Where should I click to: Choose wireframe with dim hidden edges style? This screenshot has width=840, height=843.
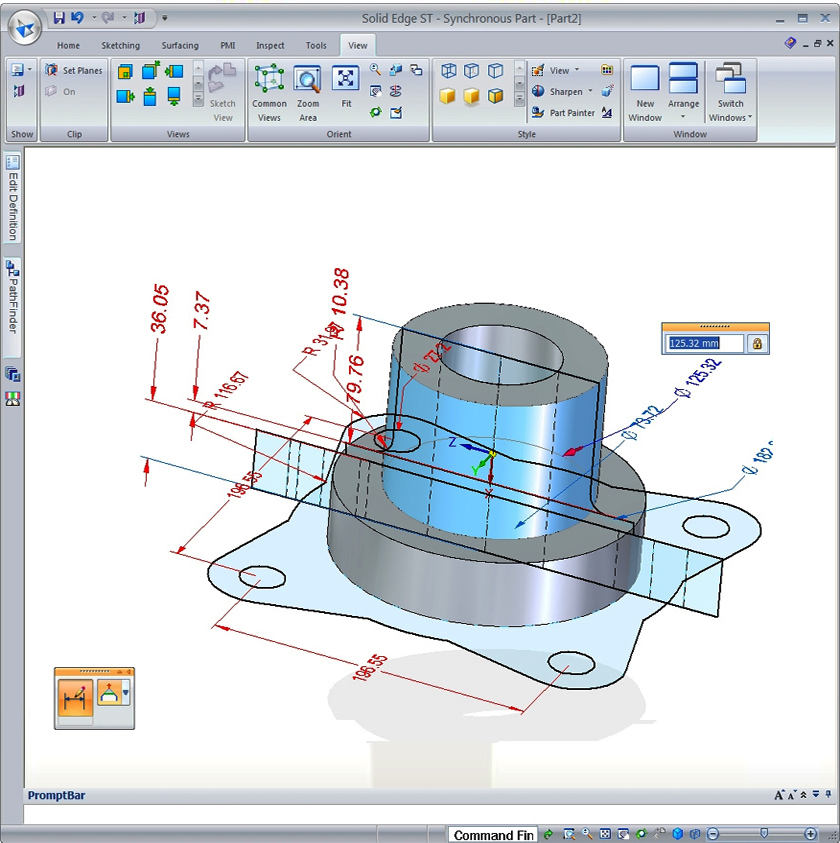tap(472, 70)
